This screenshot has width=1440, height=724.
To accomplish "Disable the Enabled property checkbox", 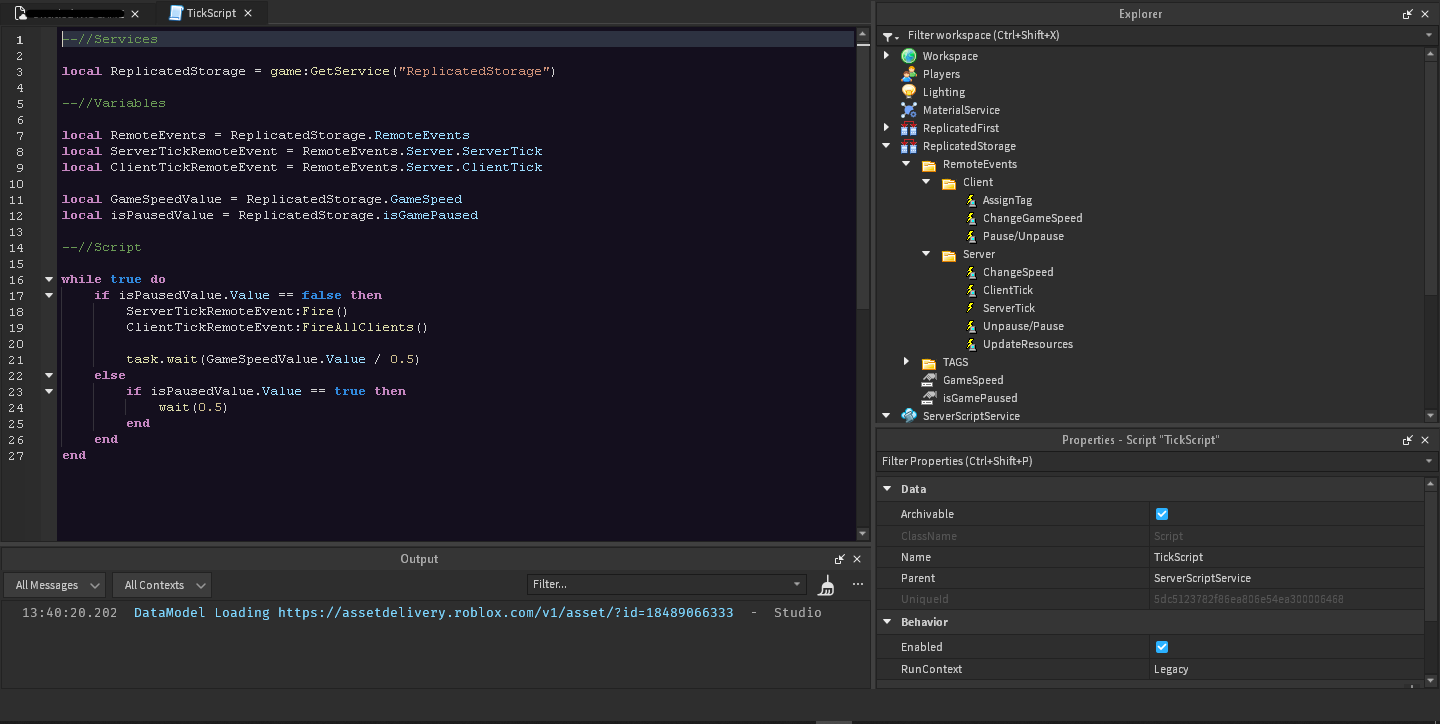I will click(x=1161, y=647).
